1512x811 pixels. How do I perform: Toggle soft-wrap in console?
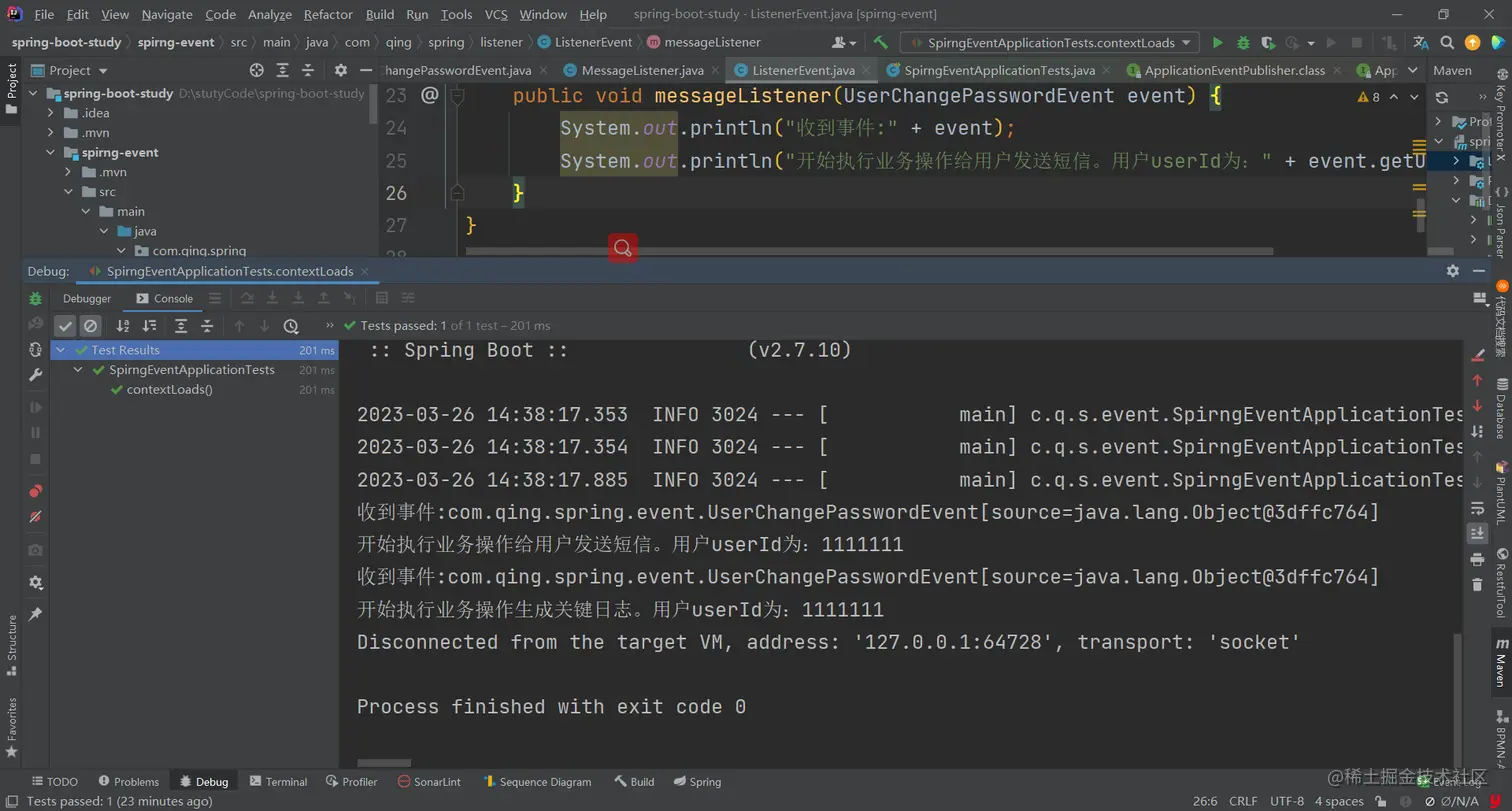[x=1477, y=507]
